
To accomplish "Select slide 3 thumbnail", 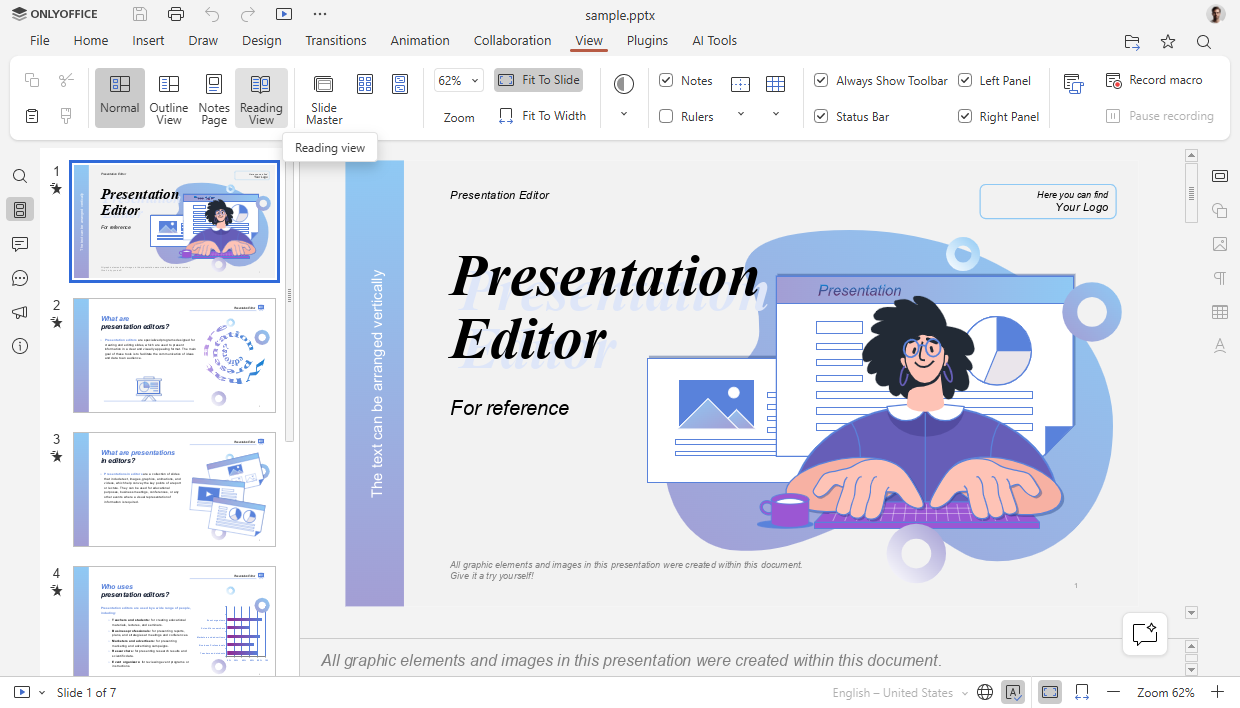I will (175, 490).
